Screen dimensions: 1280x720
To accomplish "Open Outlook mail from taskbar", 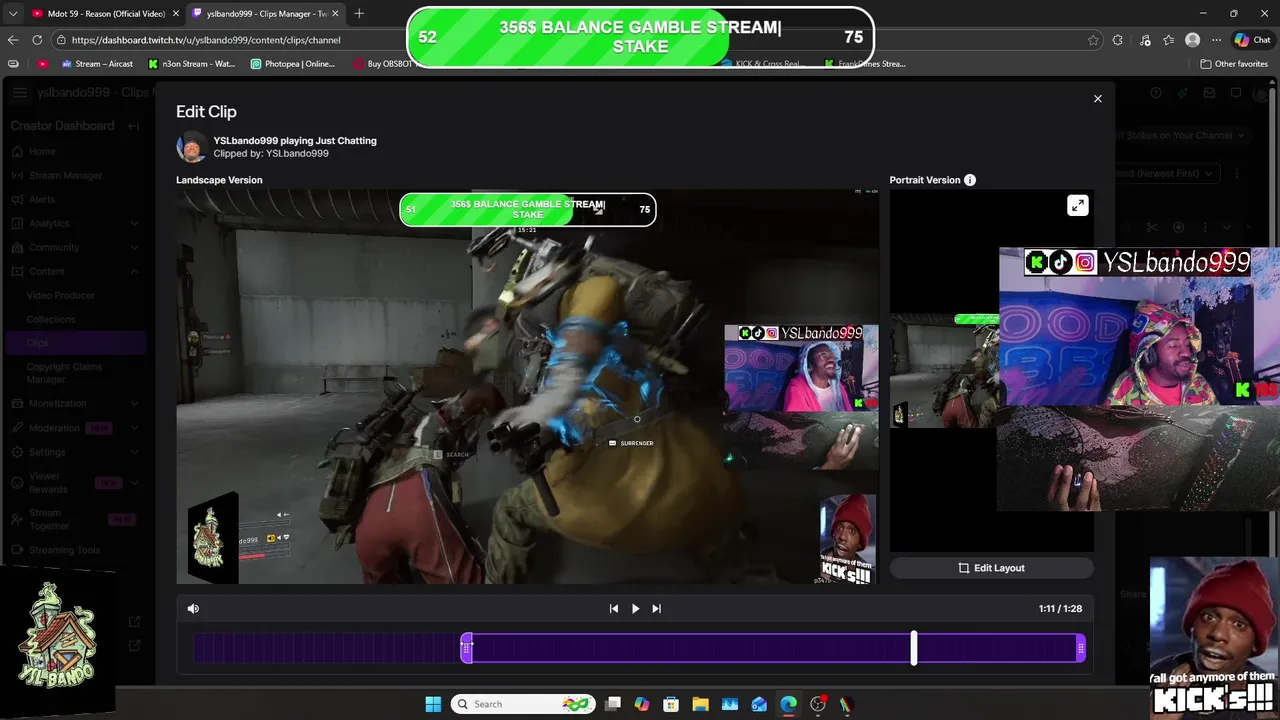I will (x=759, y=704).
